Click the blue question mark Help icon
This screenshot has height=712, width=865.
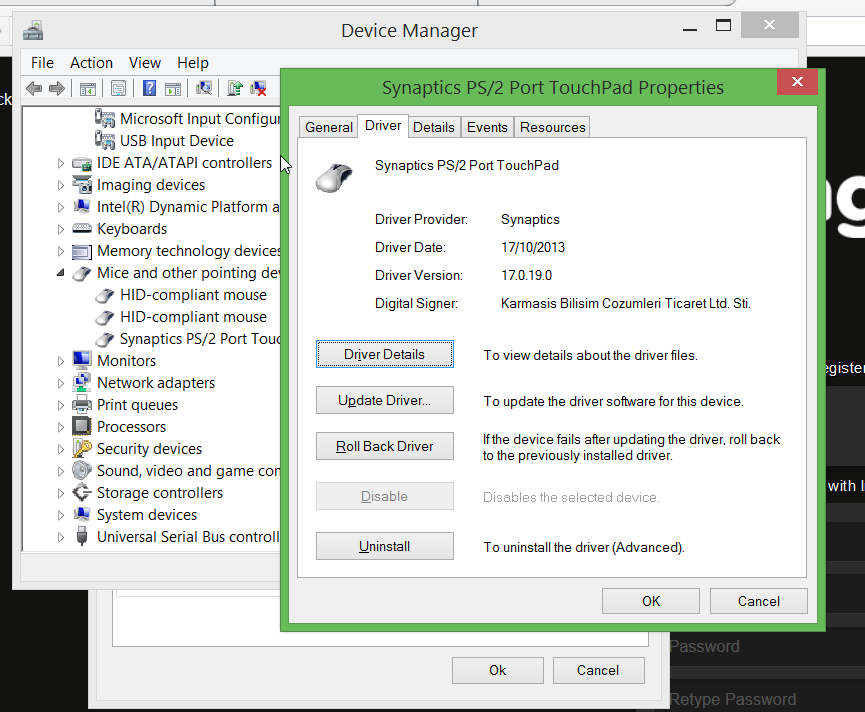[149, 88]
